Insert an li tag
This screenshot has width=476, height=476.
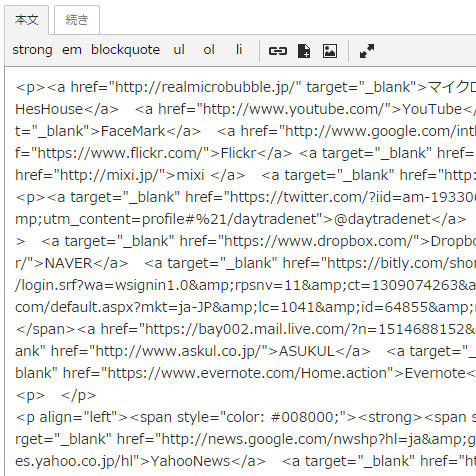[x=239, y=50]
